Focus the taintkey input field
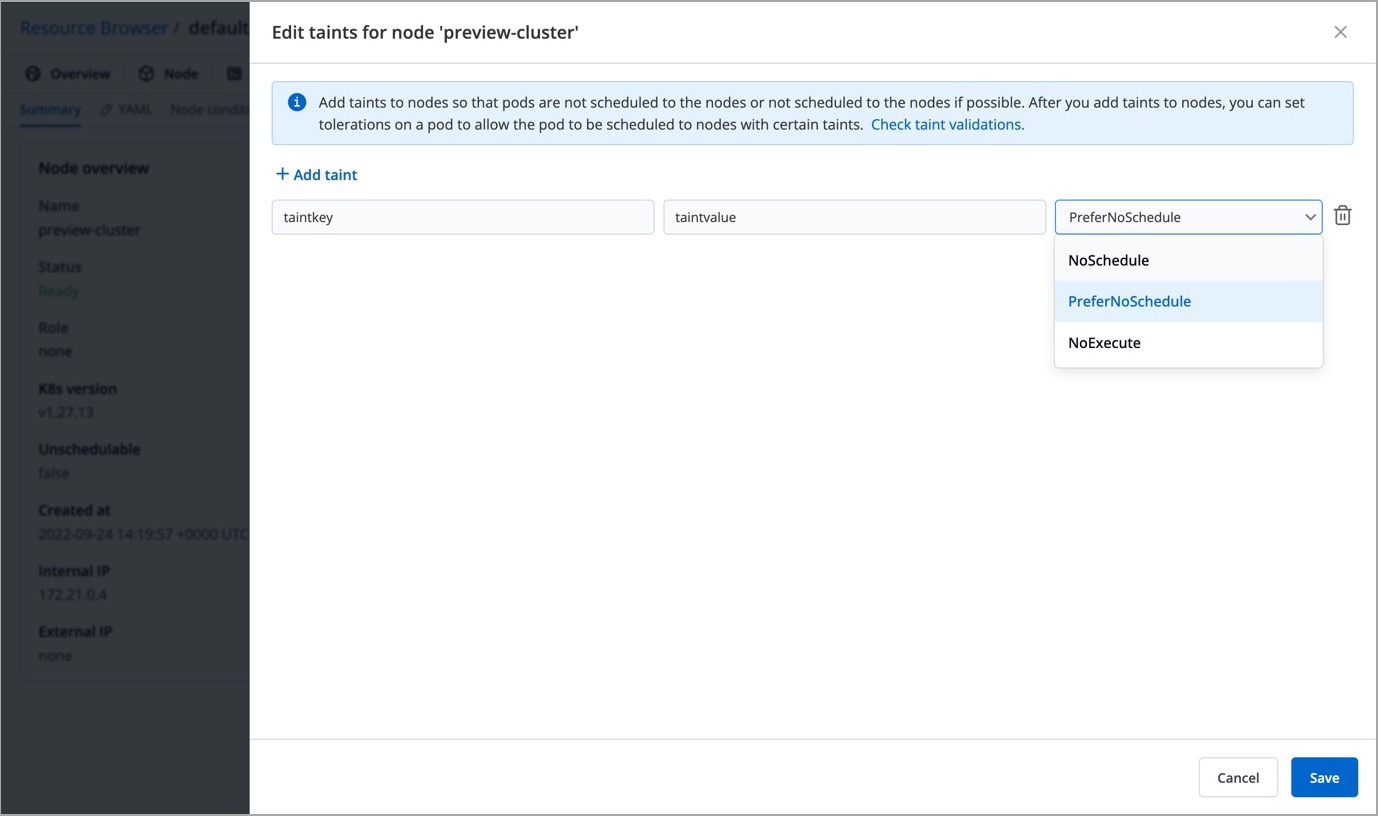This screenshot has height=816, width=1378. click(x=462, y=217)
